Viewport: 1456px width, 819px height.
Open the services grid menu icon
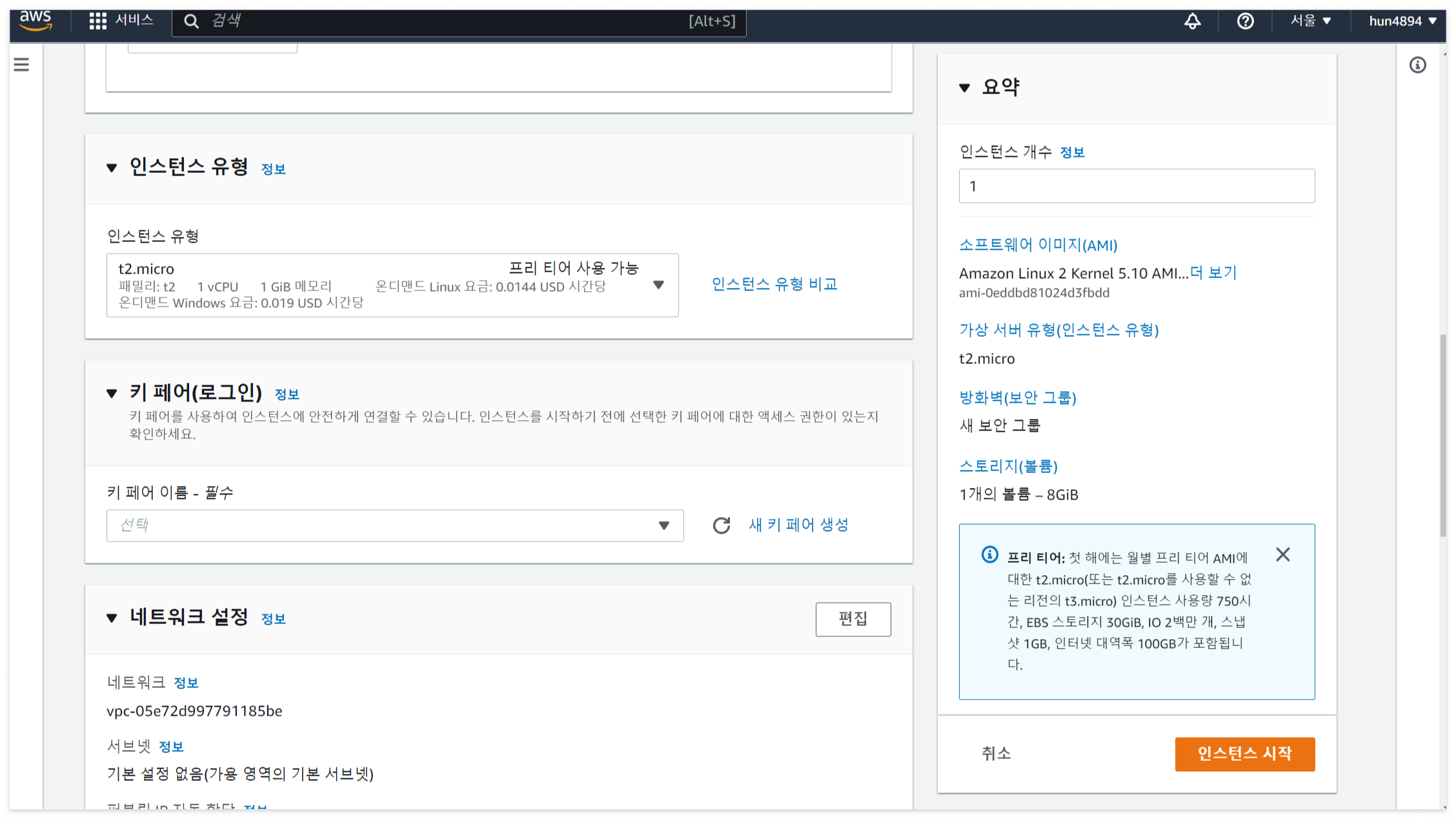97,21
